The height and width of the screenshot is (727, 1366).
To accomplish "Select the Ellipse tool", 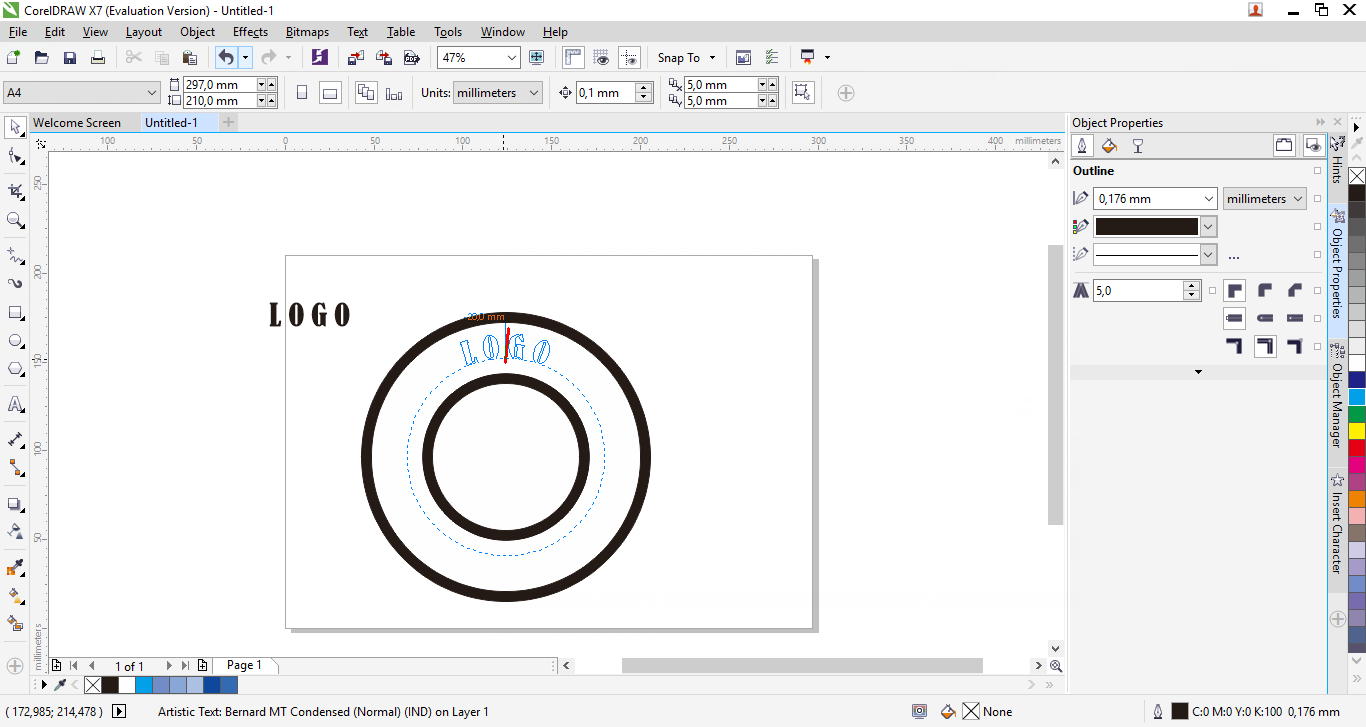I will [15, 341].
